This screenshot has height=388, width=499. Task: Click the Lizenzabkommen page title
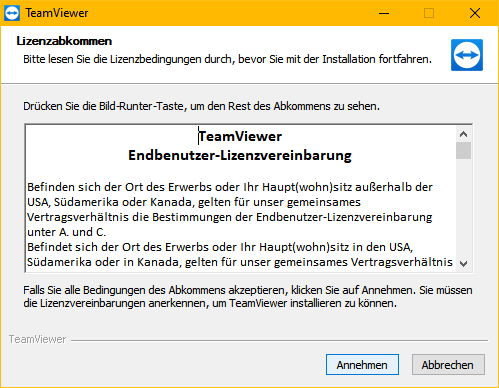click(64, 41)
